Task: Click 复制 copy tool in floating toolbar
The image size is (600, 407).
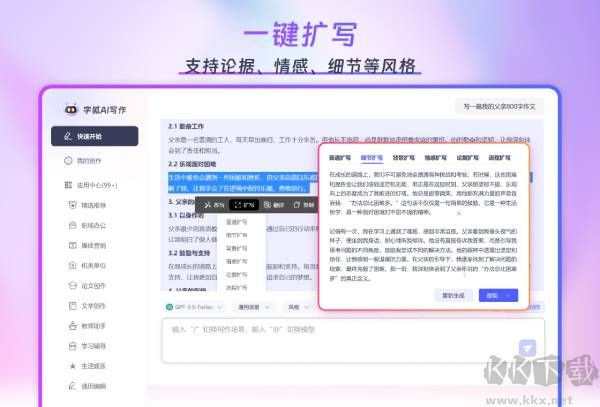Action: [x=303, y=204]
